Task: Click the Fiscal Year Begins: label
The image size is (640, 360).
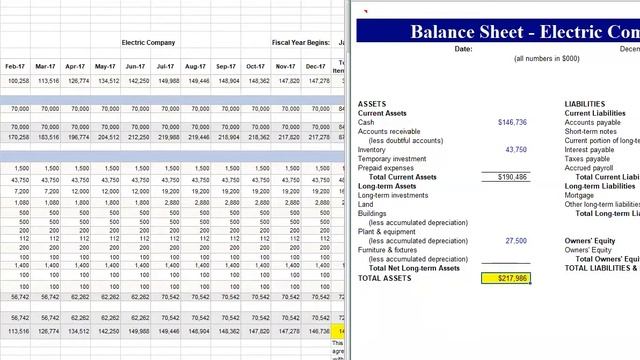Action: (x=301, y=43)
